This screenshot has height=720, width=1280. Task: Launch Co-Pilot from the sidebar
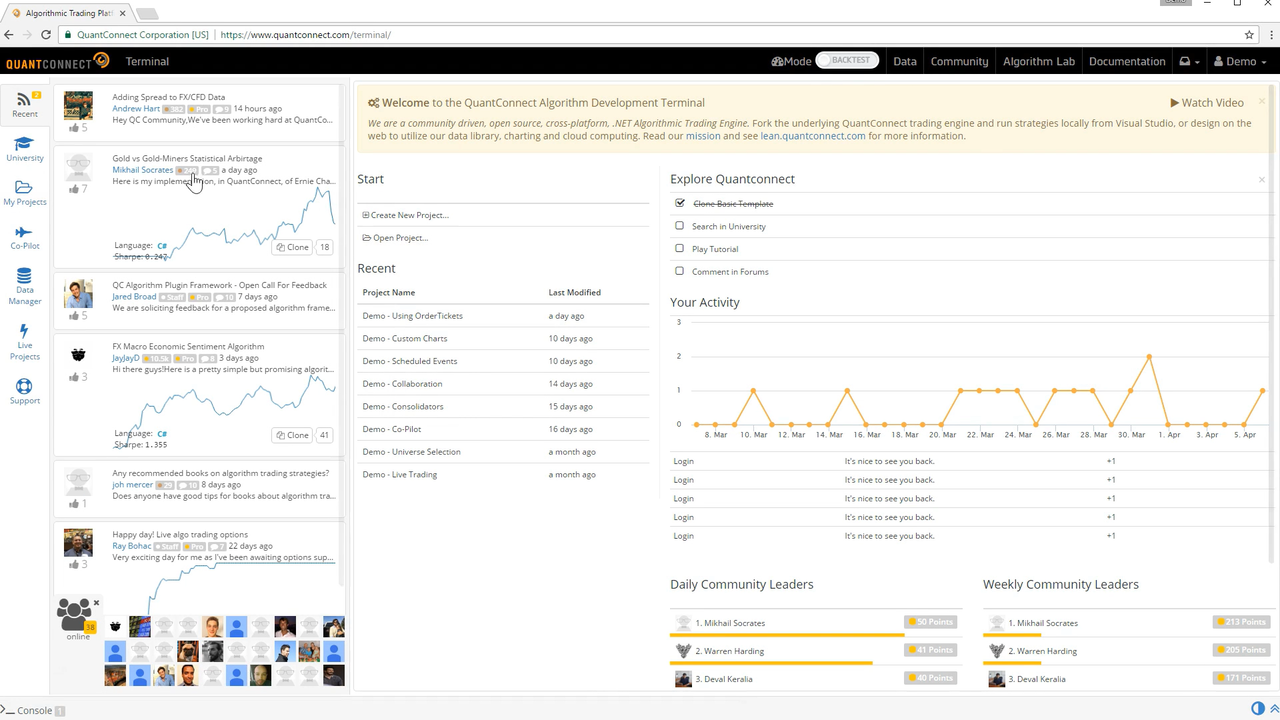point(24,233)
